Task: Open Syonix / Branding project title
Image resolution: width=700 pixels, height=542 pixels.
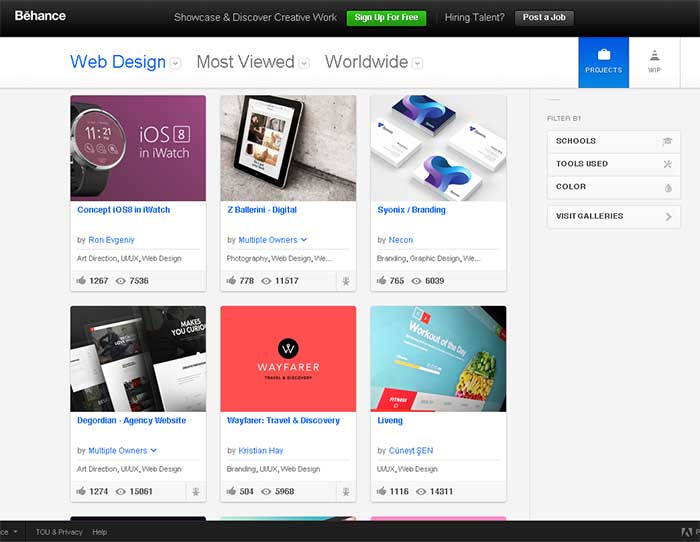Action: [x=411, y=210]
